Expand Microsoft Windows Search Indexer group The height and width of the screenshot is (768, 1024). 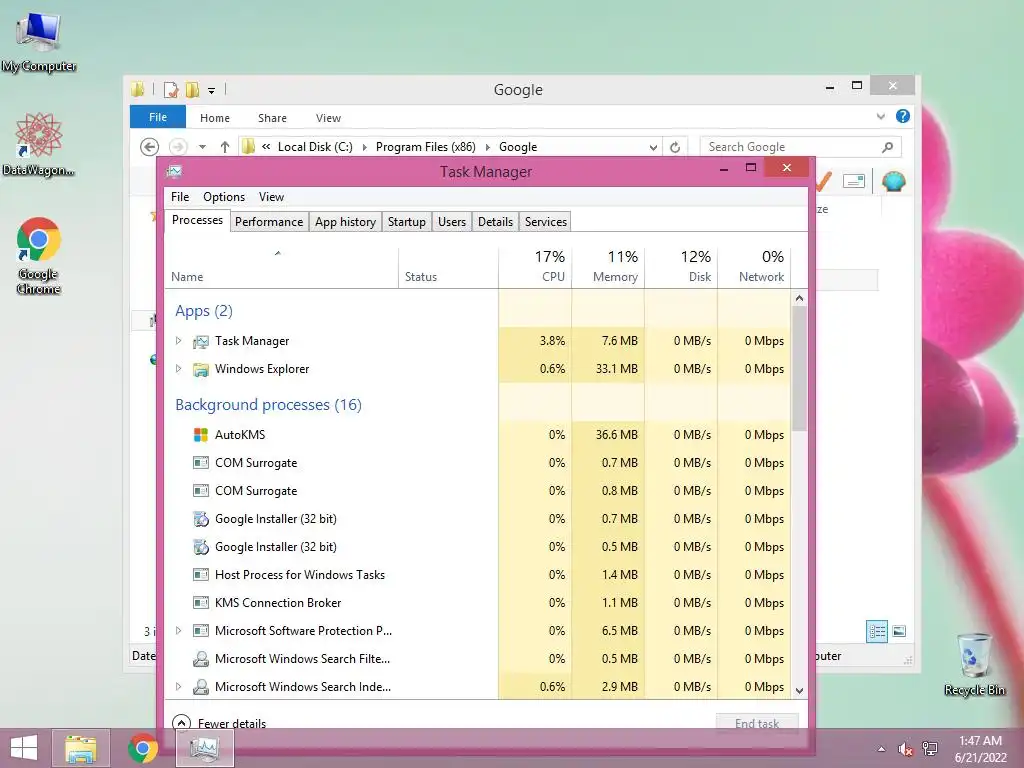(178, 686)
